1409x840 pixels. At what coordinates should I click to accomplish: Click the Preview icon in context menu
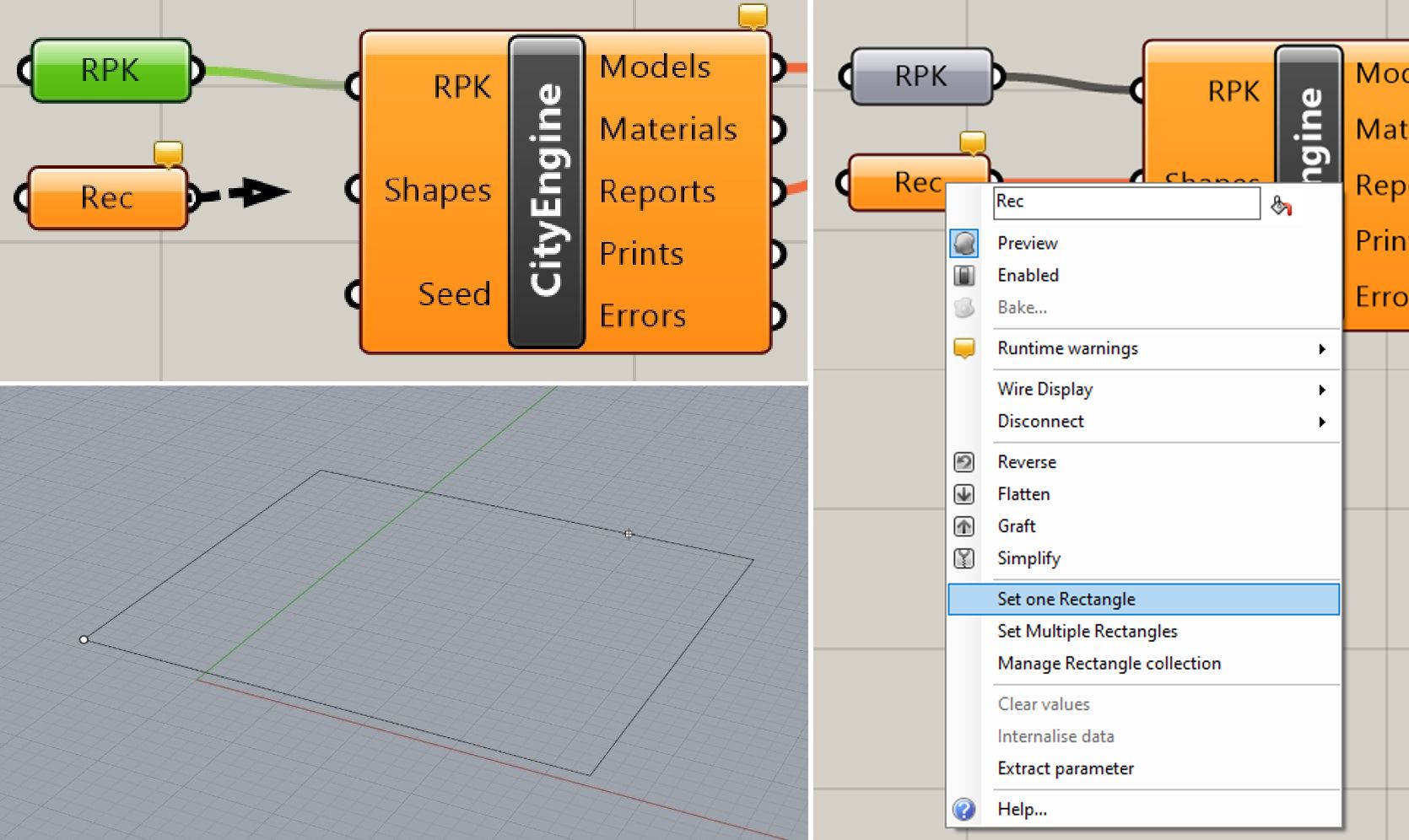click(964, 243)
